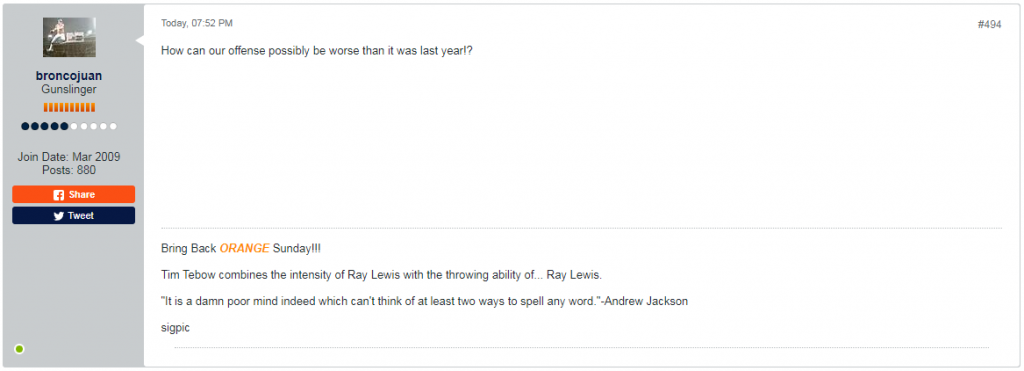Click the Andrew Jackson quote in signature
Screen dimensions: 1024x371
pos(424,301)
